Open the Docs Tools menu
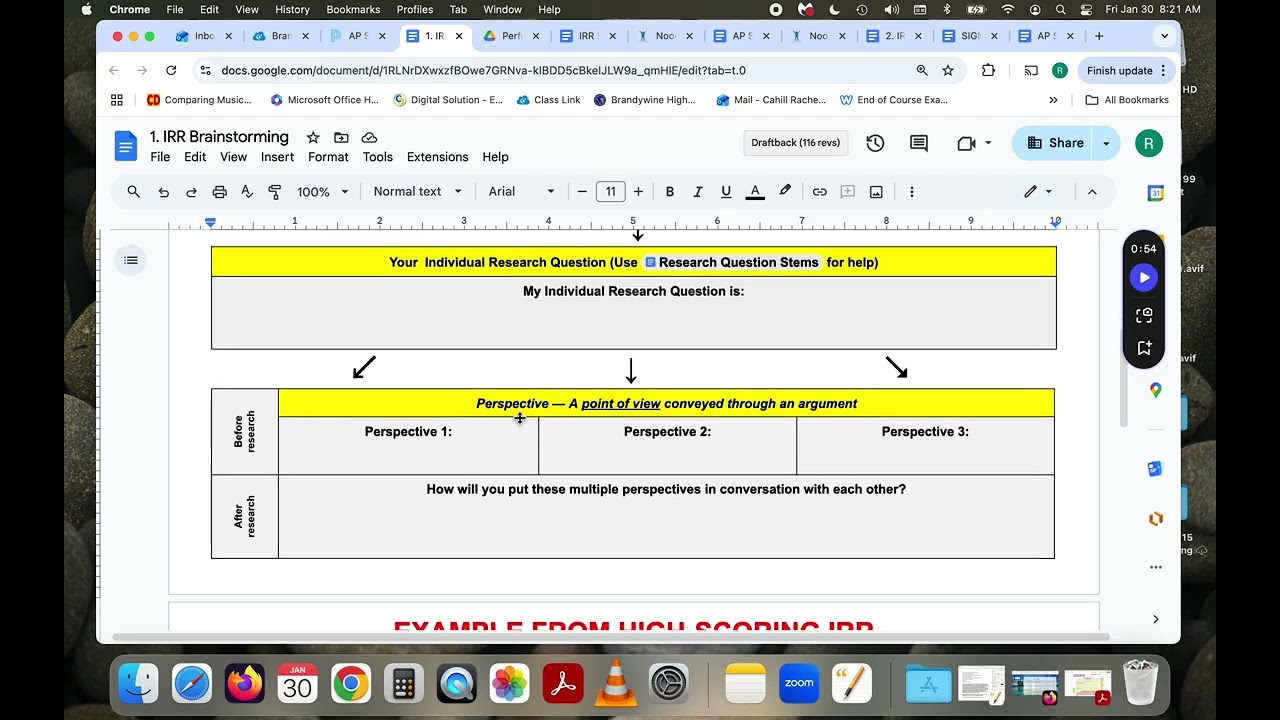Screen dimensions: 1280x720 tap(377, 157)
